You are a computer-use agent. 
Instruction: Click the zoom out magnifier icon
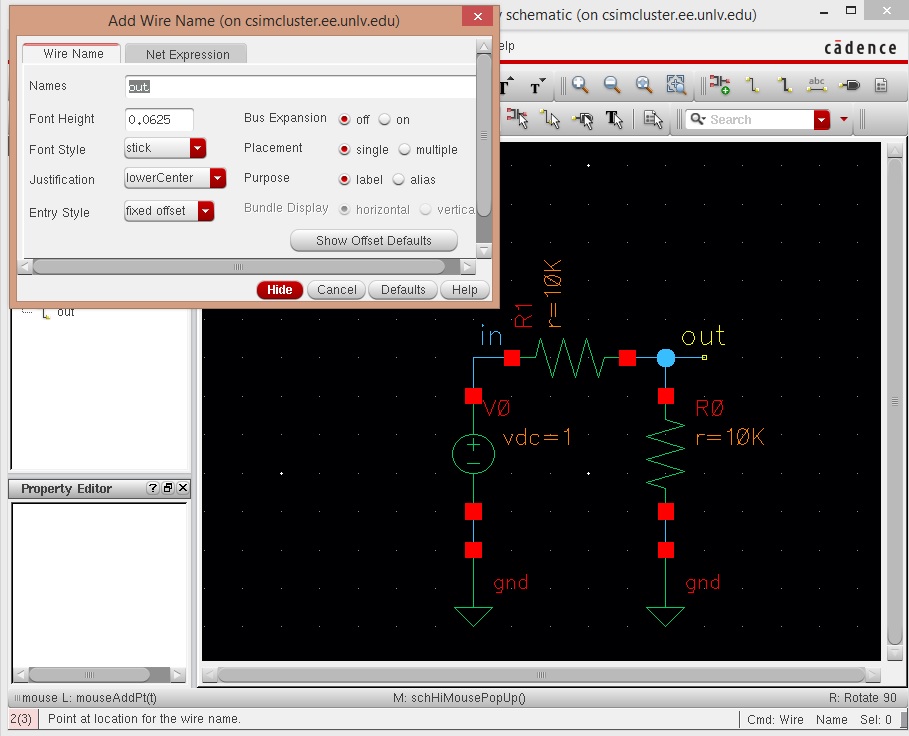coord(612,85)
